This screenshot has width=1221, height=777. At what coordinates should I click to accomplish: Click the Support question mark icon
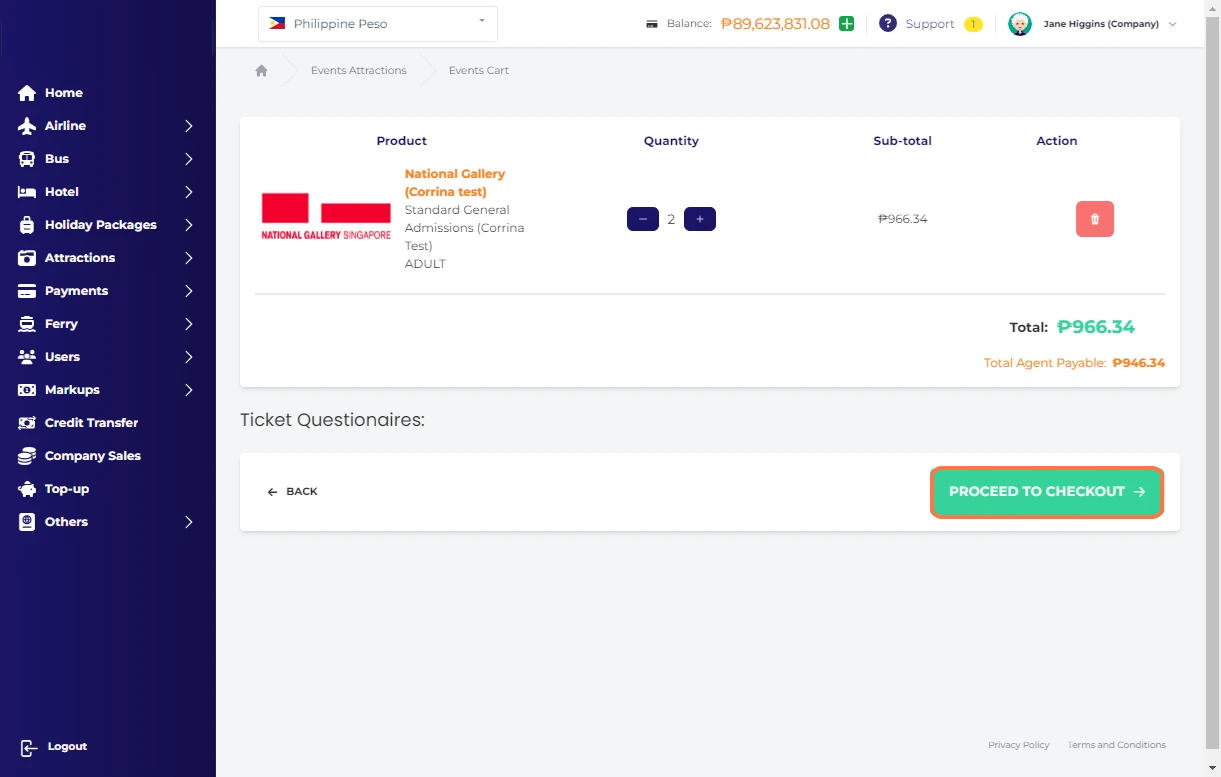coord(887,24)
